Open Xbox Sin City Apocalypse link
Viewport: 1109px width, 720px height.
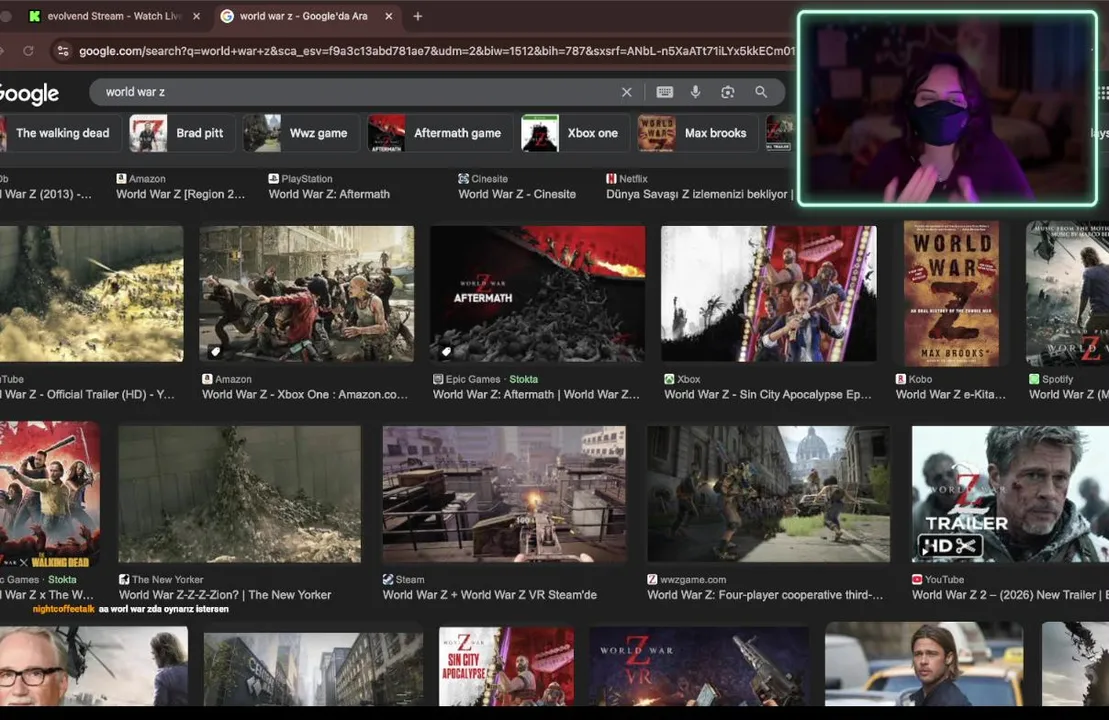point(767,395)
